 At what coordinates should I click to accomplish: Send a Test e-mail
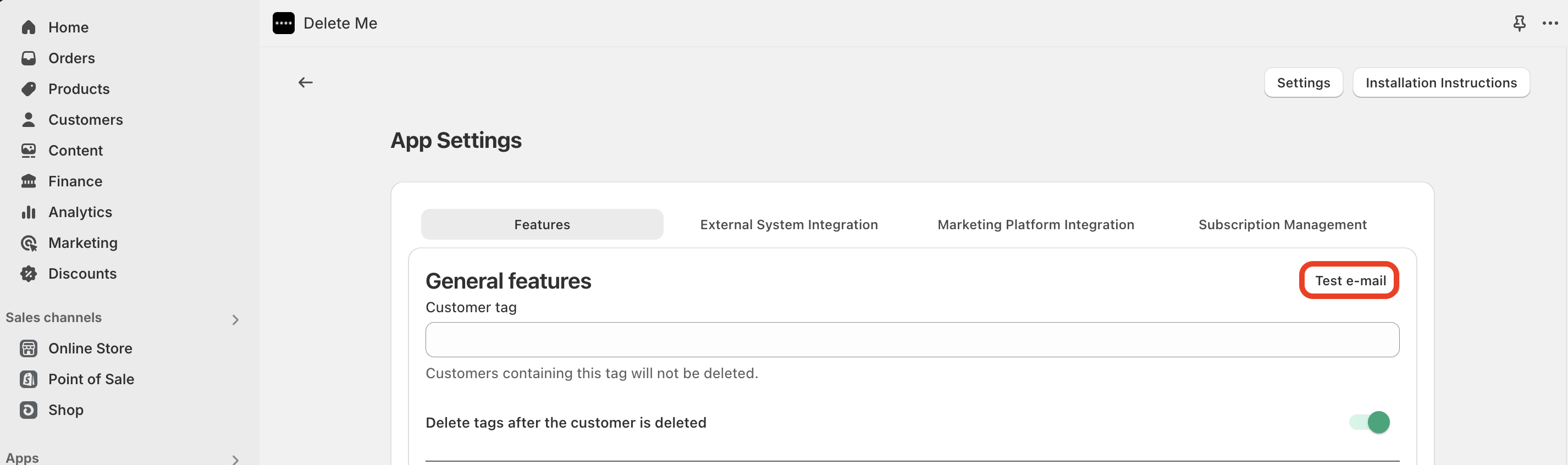pyautogui.click(x=1350, y=280)
